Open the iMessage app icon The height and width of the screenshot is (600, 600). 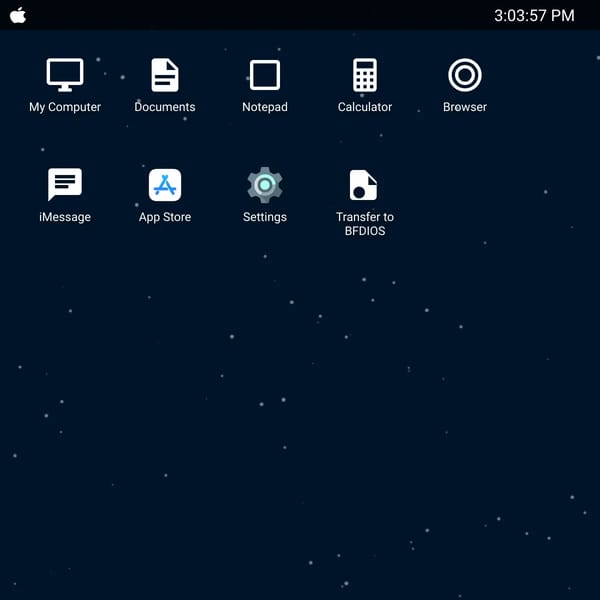pyautogui.click(x=65, y=184)
